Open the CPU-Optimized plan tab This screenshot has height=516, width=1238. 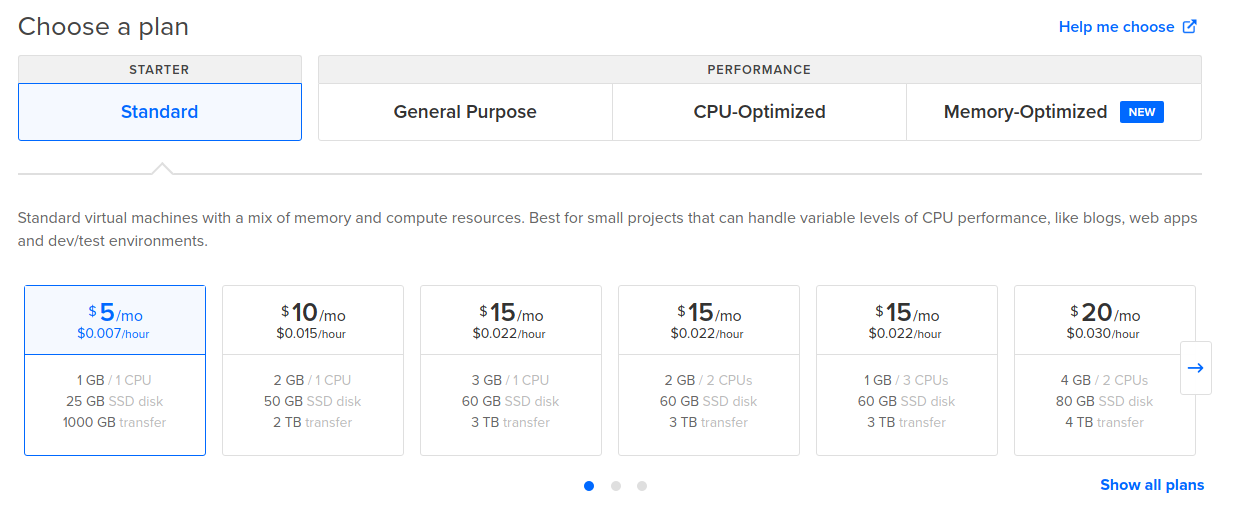click(x=759, y=112)
